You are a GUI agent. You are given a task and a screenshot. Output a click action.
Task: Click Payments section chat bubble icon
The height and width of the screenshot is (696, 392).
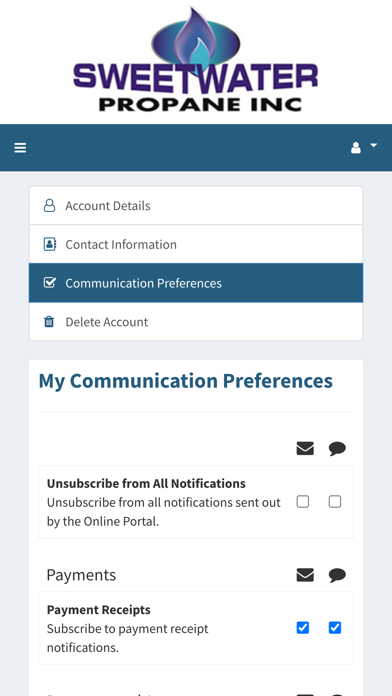tap(337, 575)
